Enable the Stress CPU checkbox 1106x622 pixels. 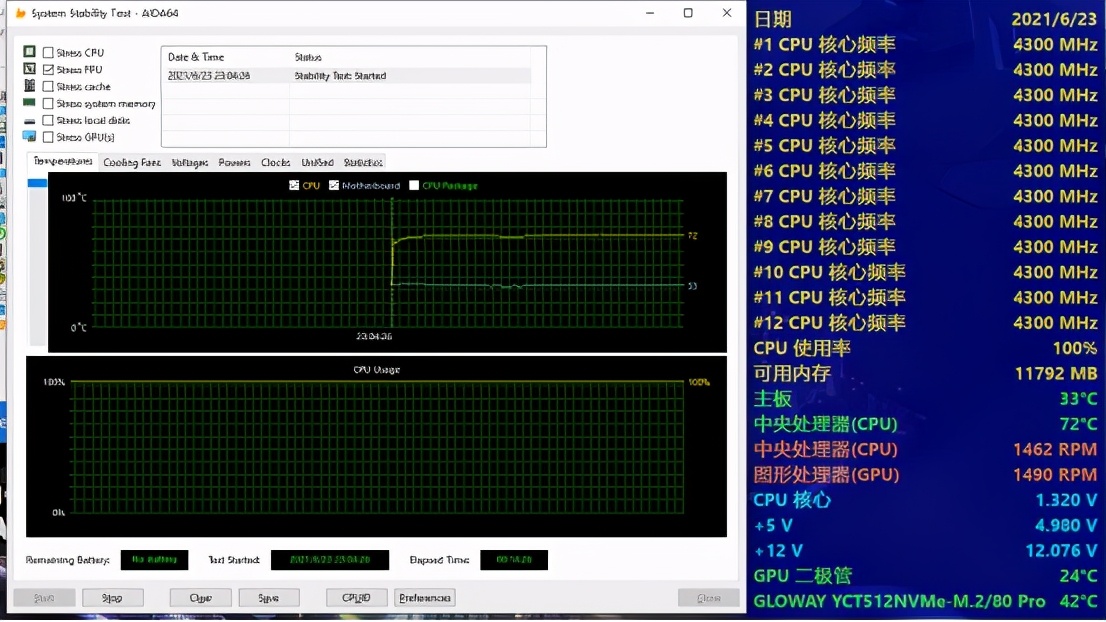tap(48, 52)
